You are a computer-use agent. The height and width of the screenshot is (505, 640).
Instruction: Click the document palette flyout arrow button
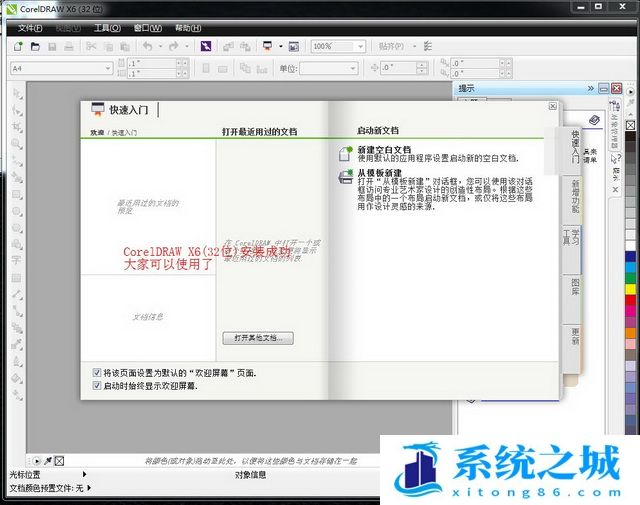[36, 461]
